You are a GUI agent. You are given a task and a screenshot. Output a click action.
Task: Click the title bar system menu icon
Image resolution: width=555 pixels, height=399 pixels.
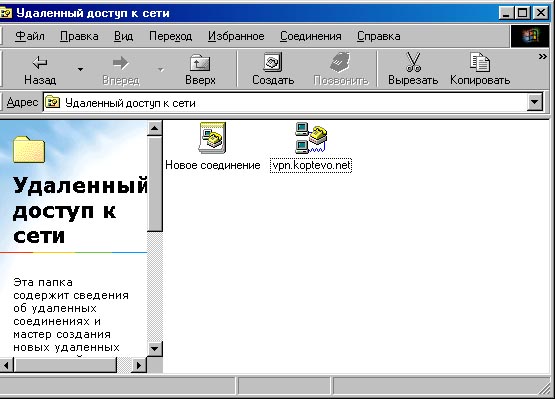6,13
